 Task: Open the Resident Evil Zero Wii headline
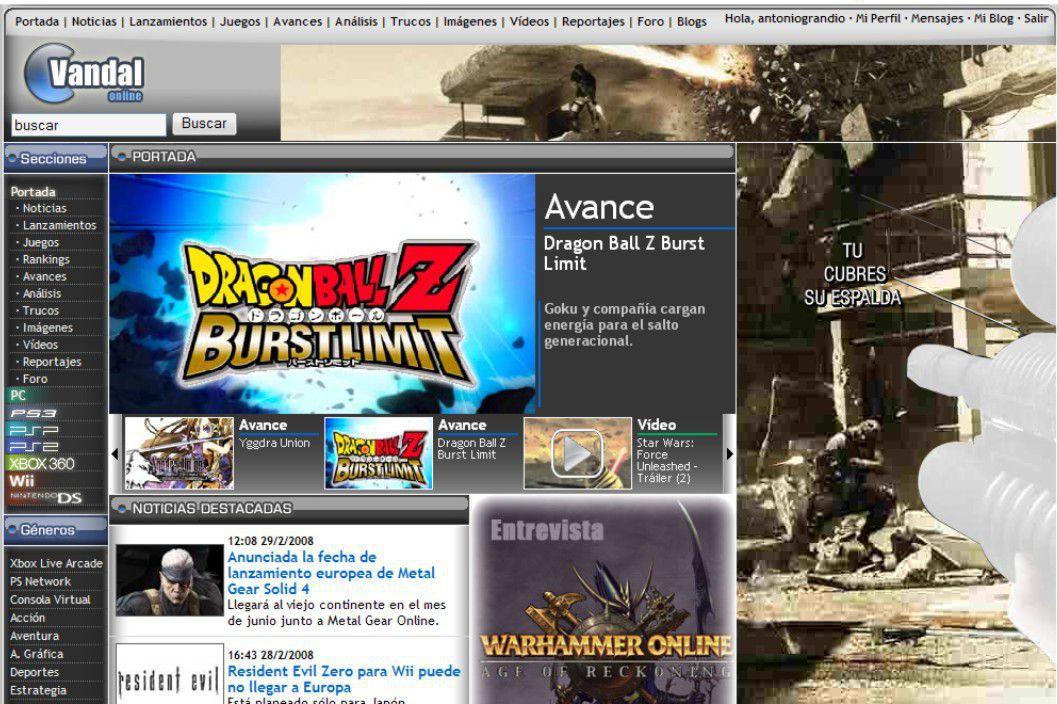[344, 679]
